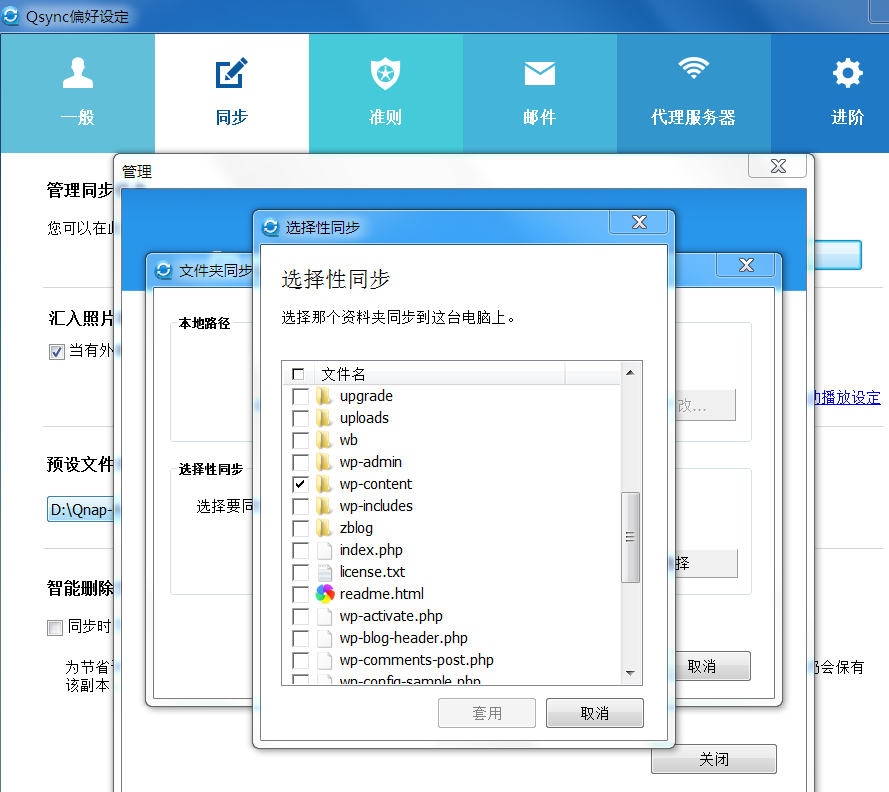889x792 pixels.
Task: Click the 代理服务器 Wi-Fi icon
Action: [693, 71]
